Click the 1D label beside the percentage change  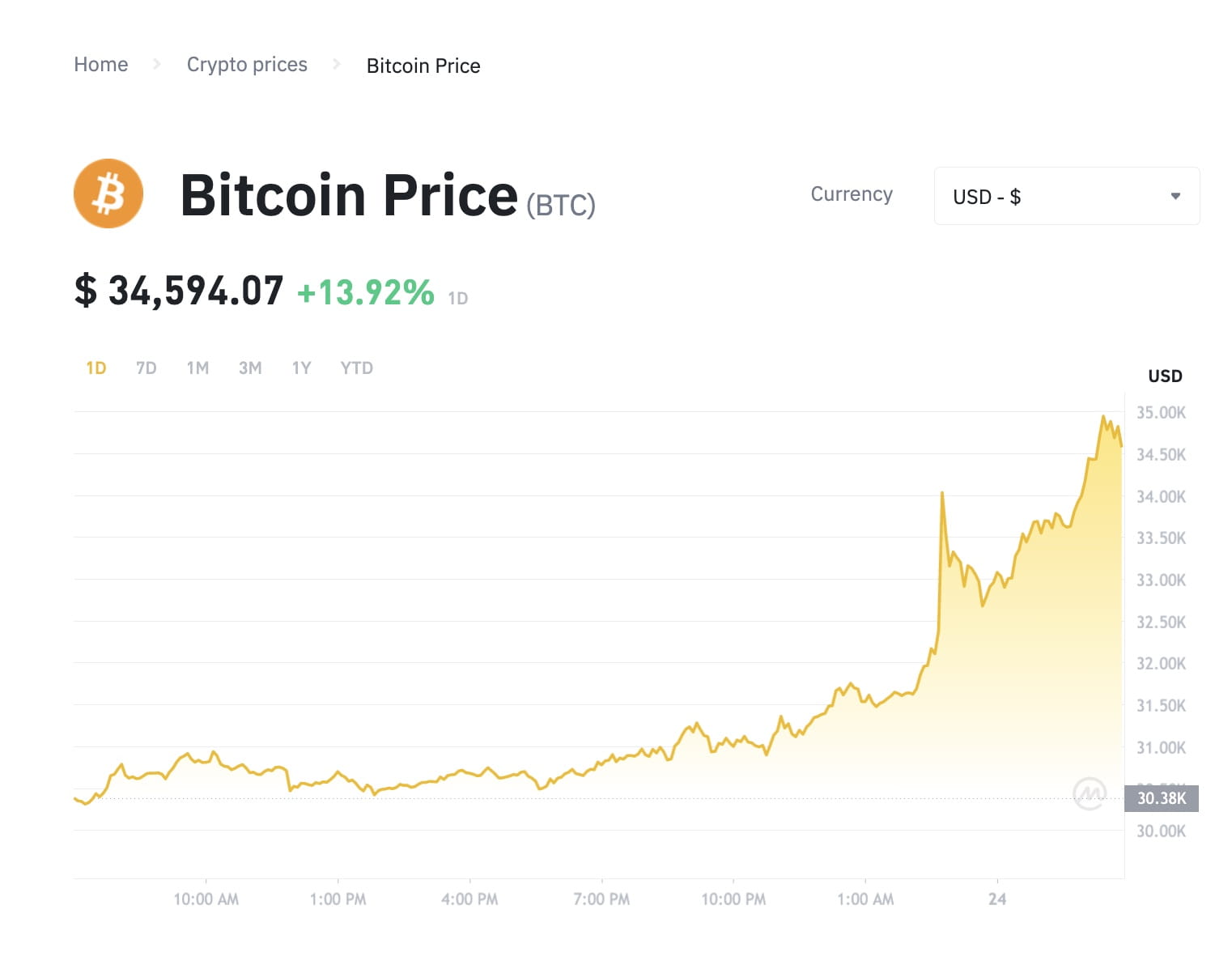(459, 298)
